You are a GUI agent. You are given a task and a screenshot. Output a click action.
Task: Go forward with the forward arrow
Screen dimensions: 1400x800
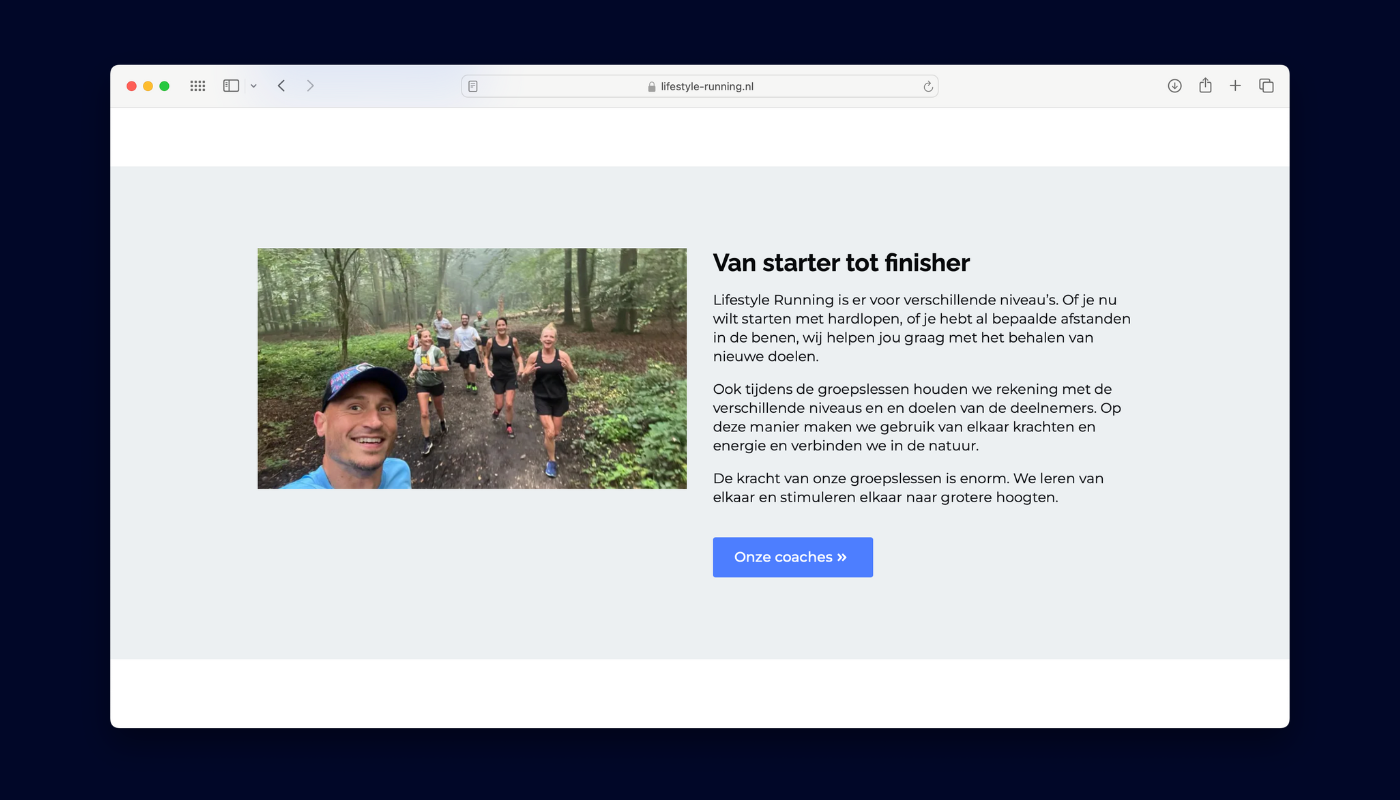coord(310,86)
